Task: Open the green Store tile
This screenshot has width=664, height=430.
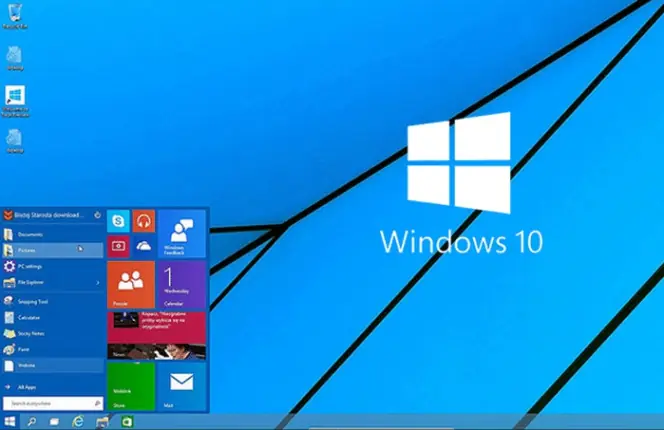Action: coord(131,386)
